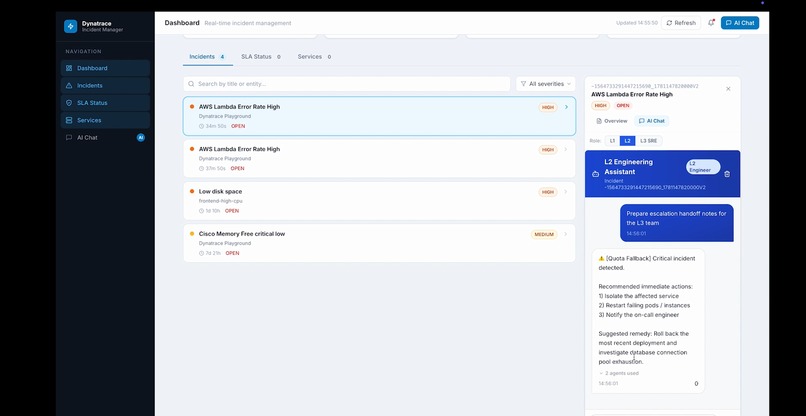Open notifications bell in header
Screen dimensions: 806x416
click(711, 23)
